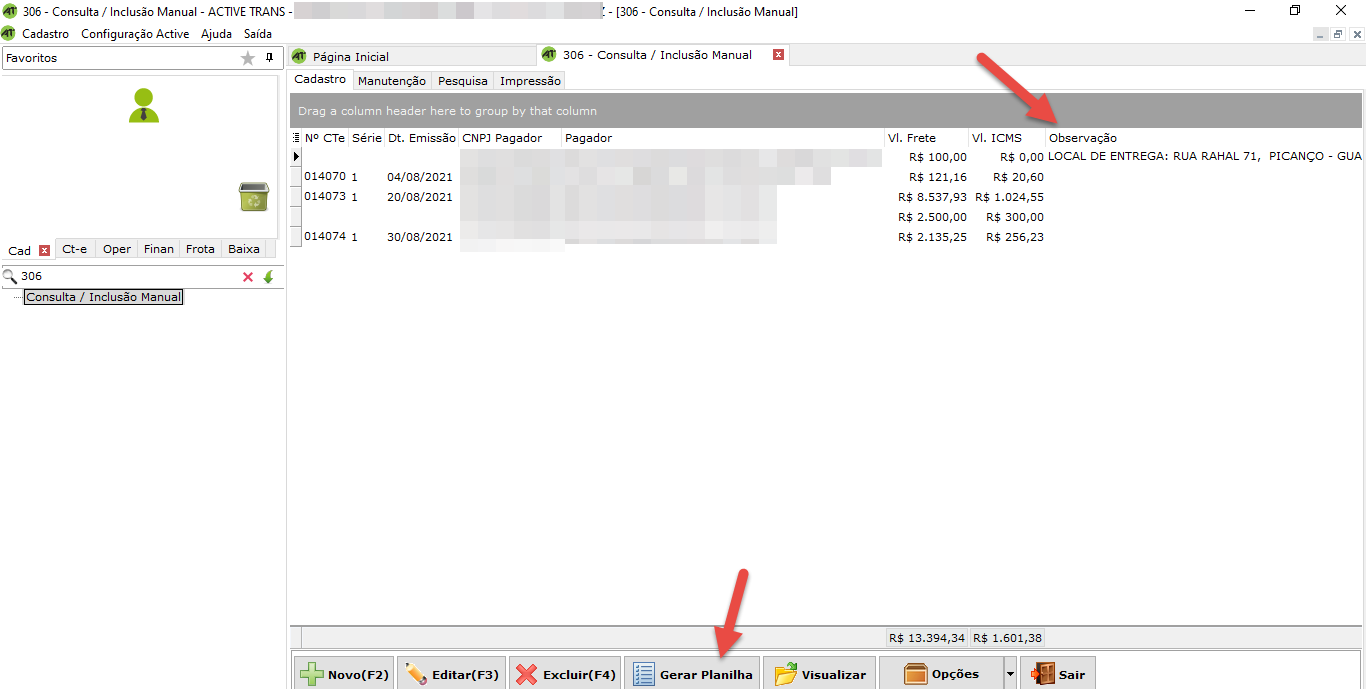This screenshot has width=1366, height=689.
Task: Click the green arrow beside search box
Action: [x=268, y=277]
